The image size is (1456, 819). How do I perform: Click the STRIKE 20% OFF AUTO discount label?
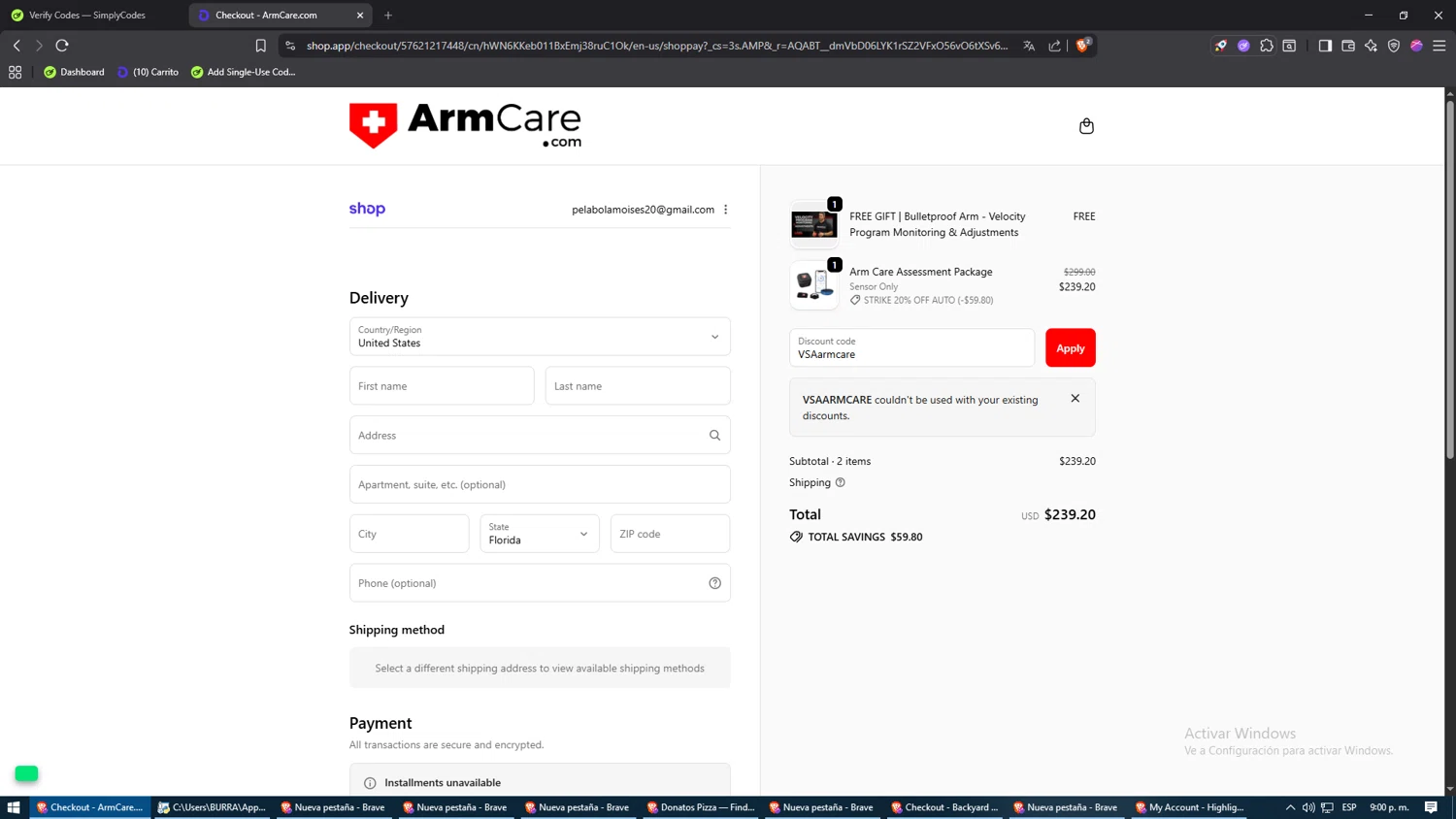[x=928, y=301]
